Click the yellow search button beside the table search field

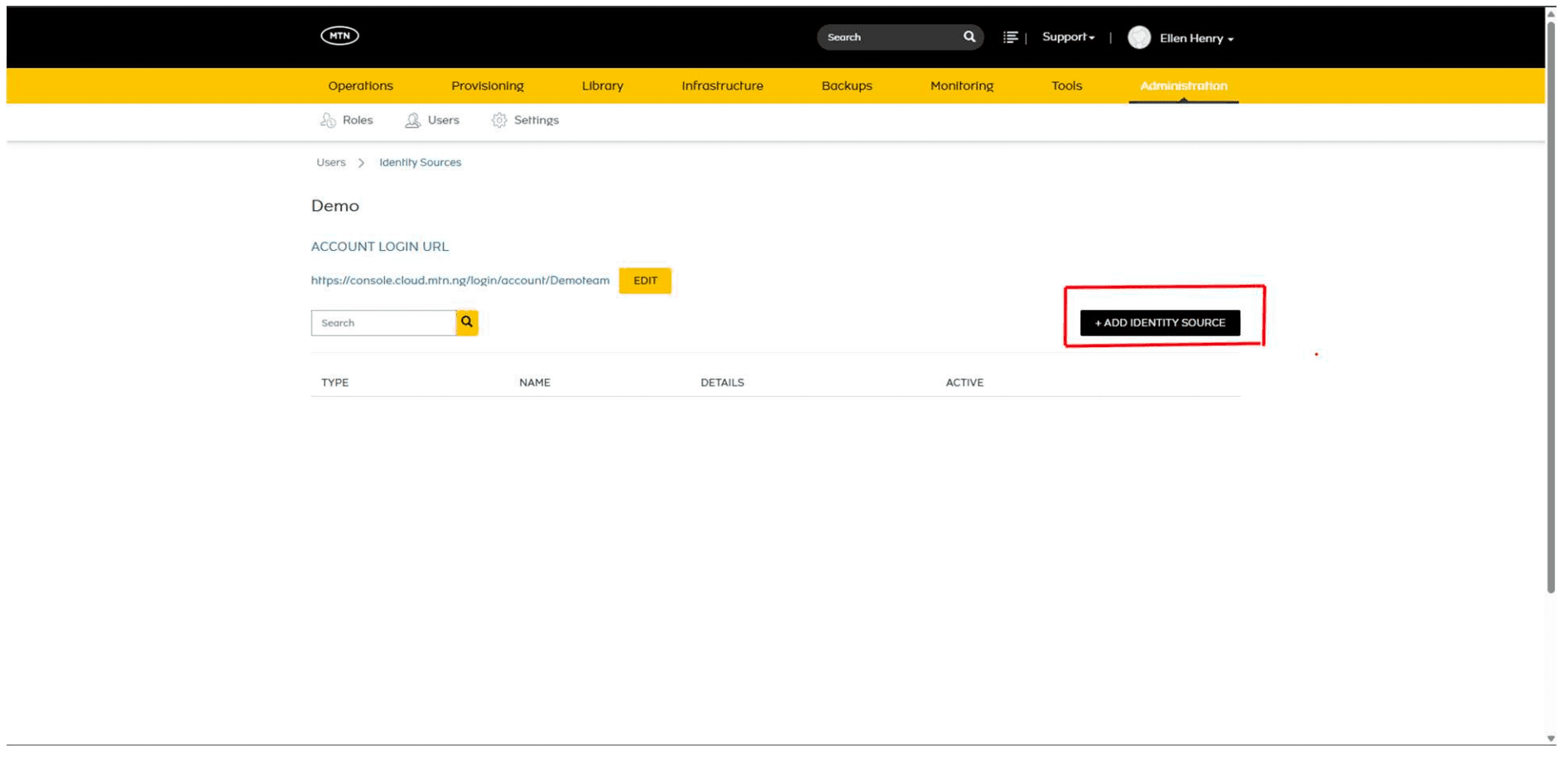coord(467,322)
